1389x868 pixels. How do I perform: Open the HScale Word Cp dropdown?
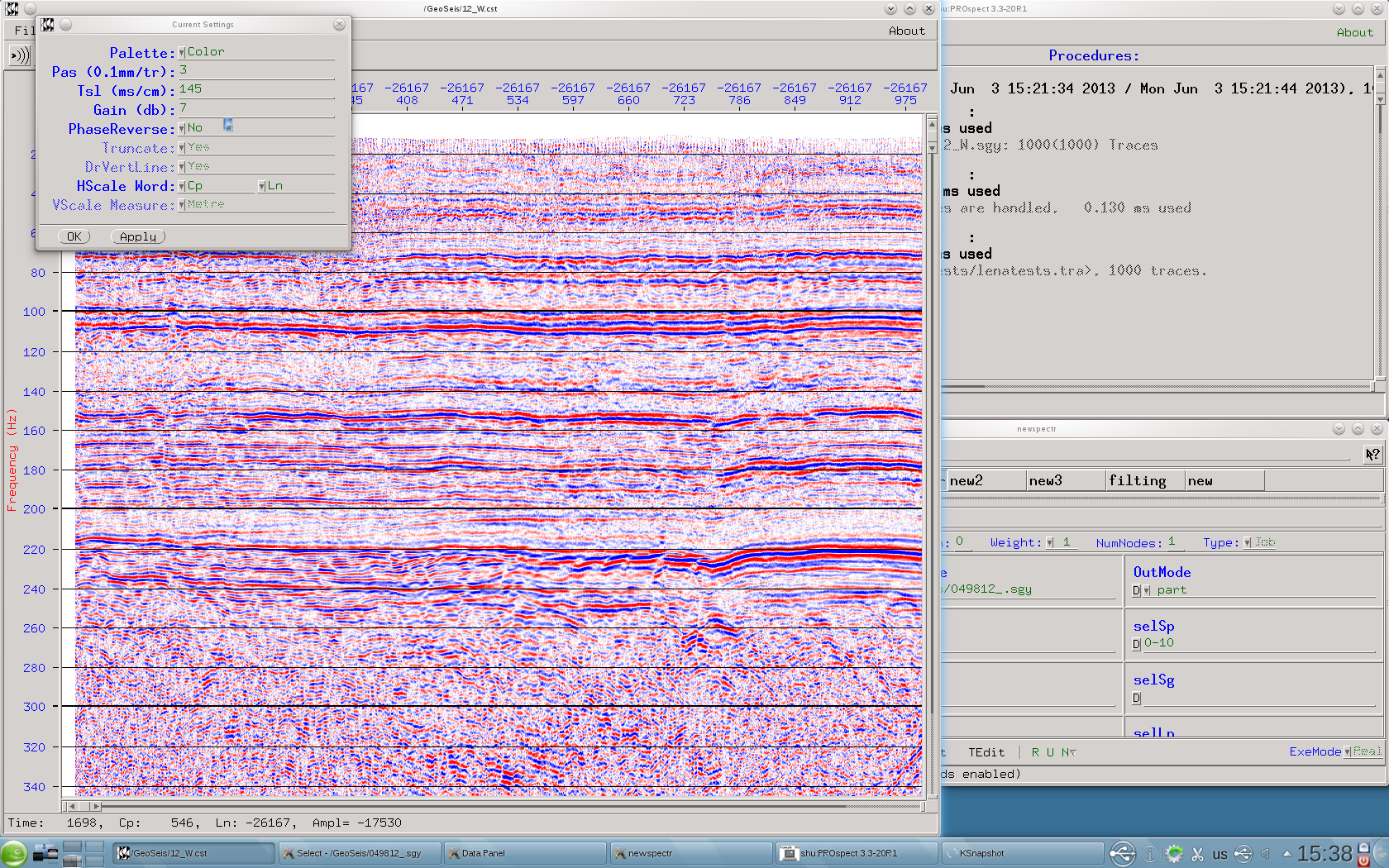pyautogui.click(x=182, y=187)
